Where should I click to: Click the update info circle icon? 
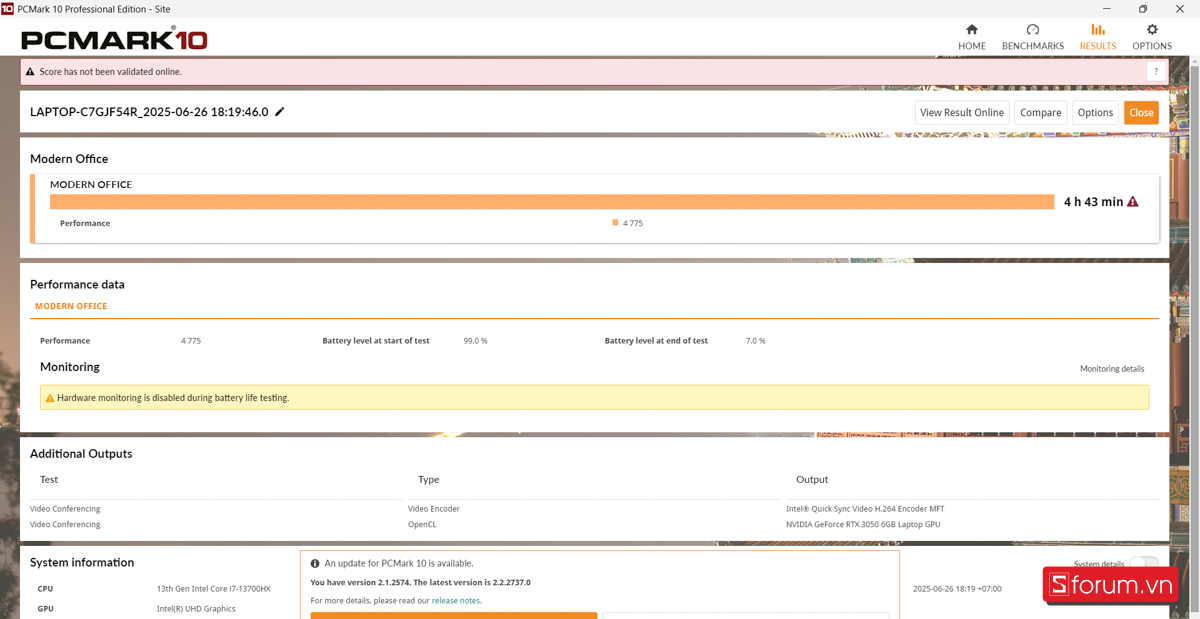pyautogui.click(x=315, y=564)
